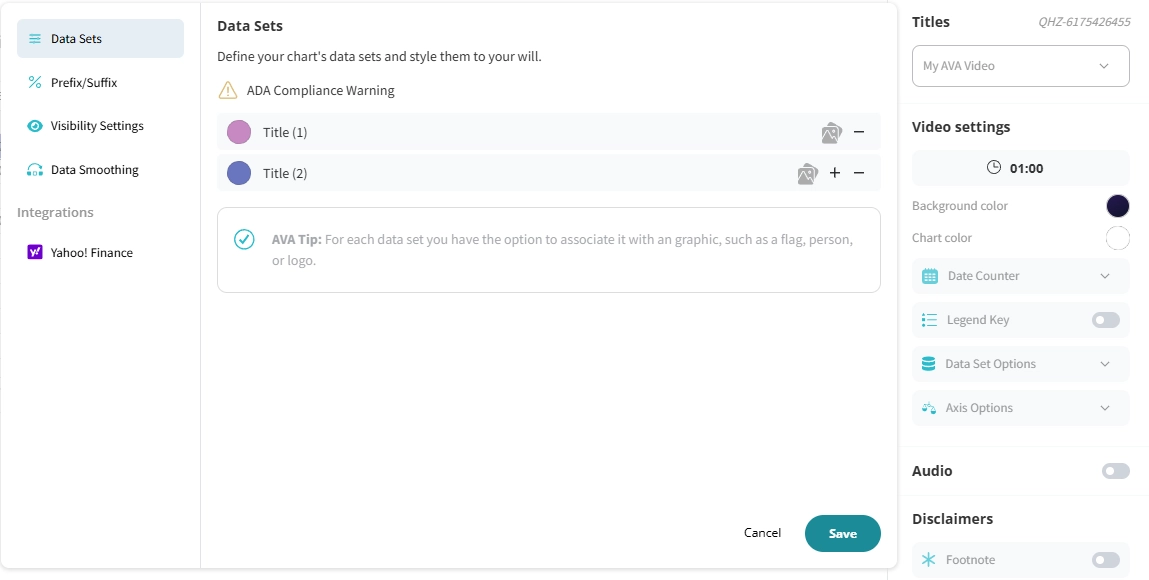The image size is (1149, 580).
Task: Pick the dark Background color swatch
Action: tap(1117, 206)
